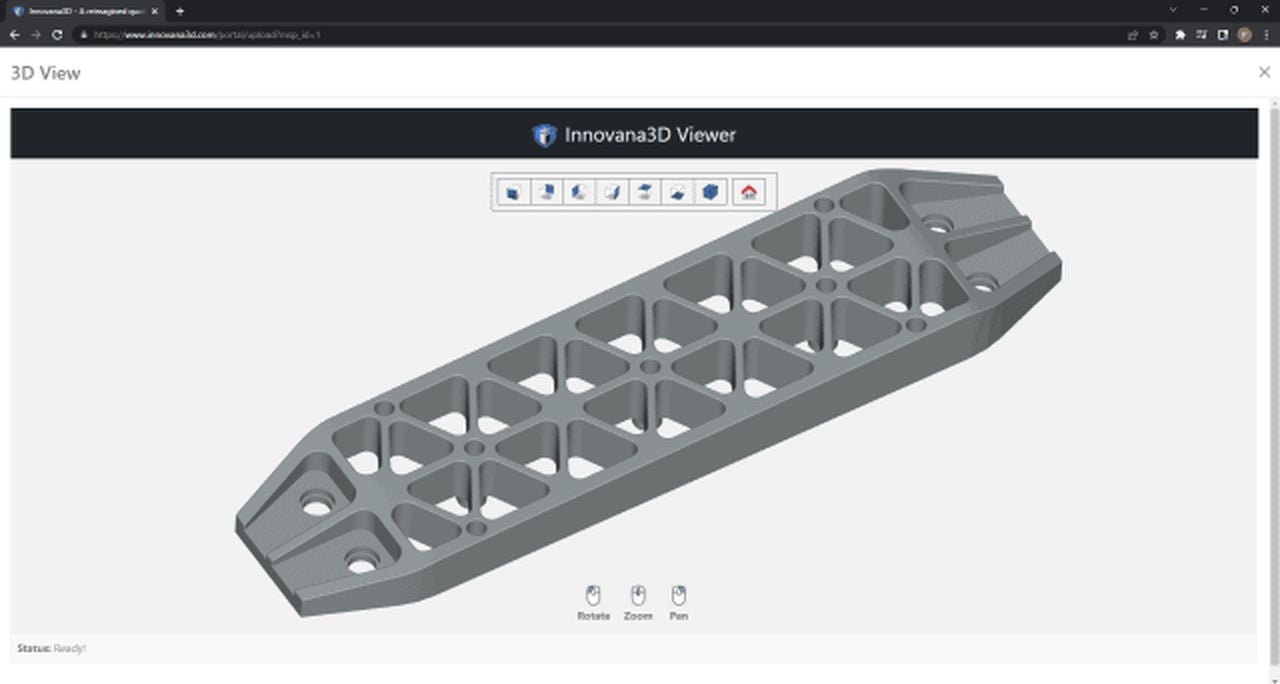Close the 3D View dialog

[1264, 72]
